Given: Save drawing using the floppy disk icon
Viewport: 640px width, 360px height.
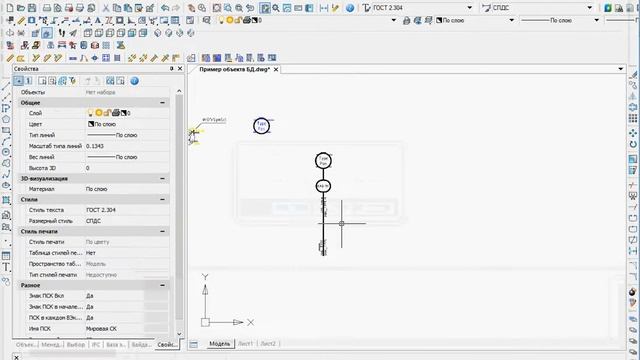Looking at the screenshot, I should (x=32, y=8).
